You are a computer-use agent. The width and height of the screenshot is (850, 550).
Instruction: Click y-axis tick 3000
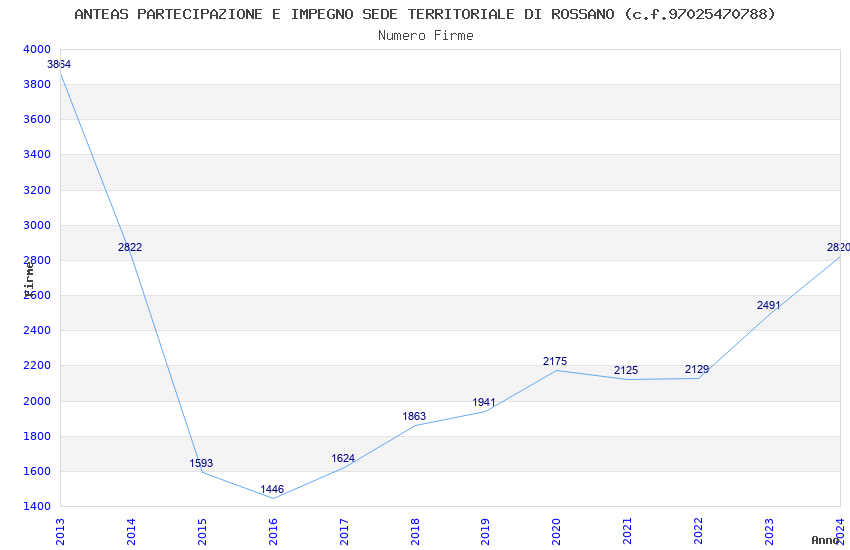[x=37, y=225]
